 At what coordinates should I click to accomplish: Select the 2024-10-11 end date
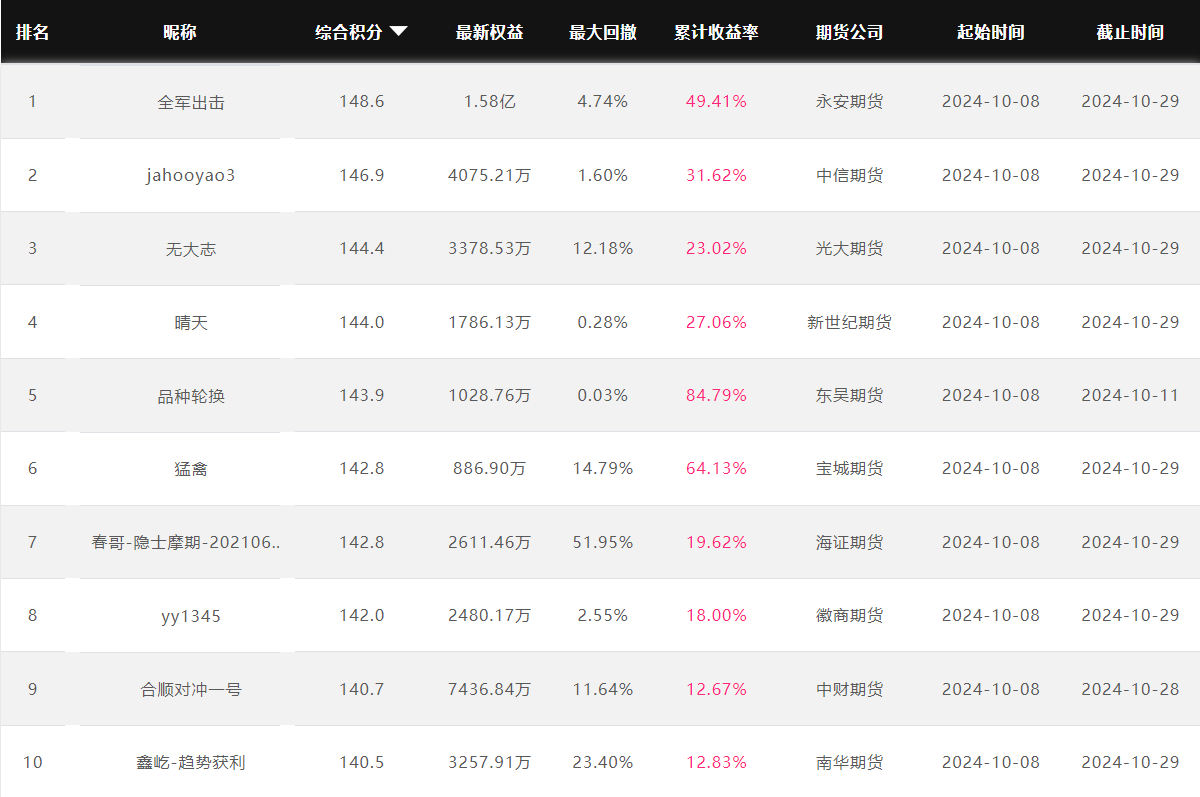pyautogui.click(x=1130, y=395)
